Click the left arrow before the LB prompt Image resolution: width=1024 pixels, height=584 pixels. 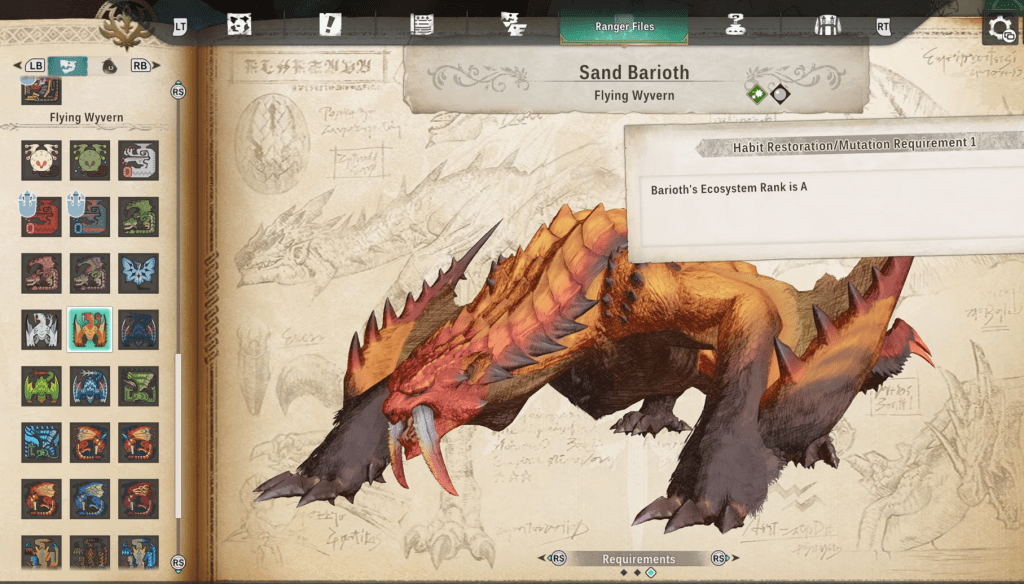15,63
